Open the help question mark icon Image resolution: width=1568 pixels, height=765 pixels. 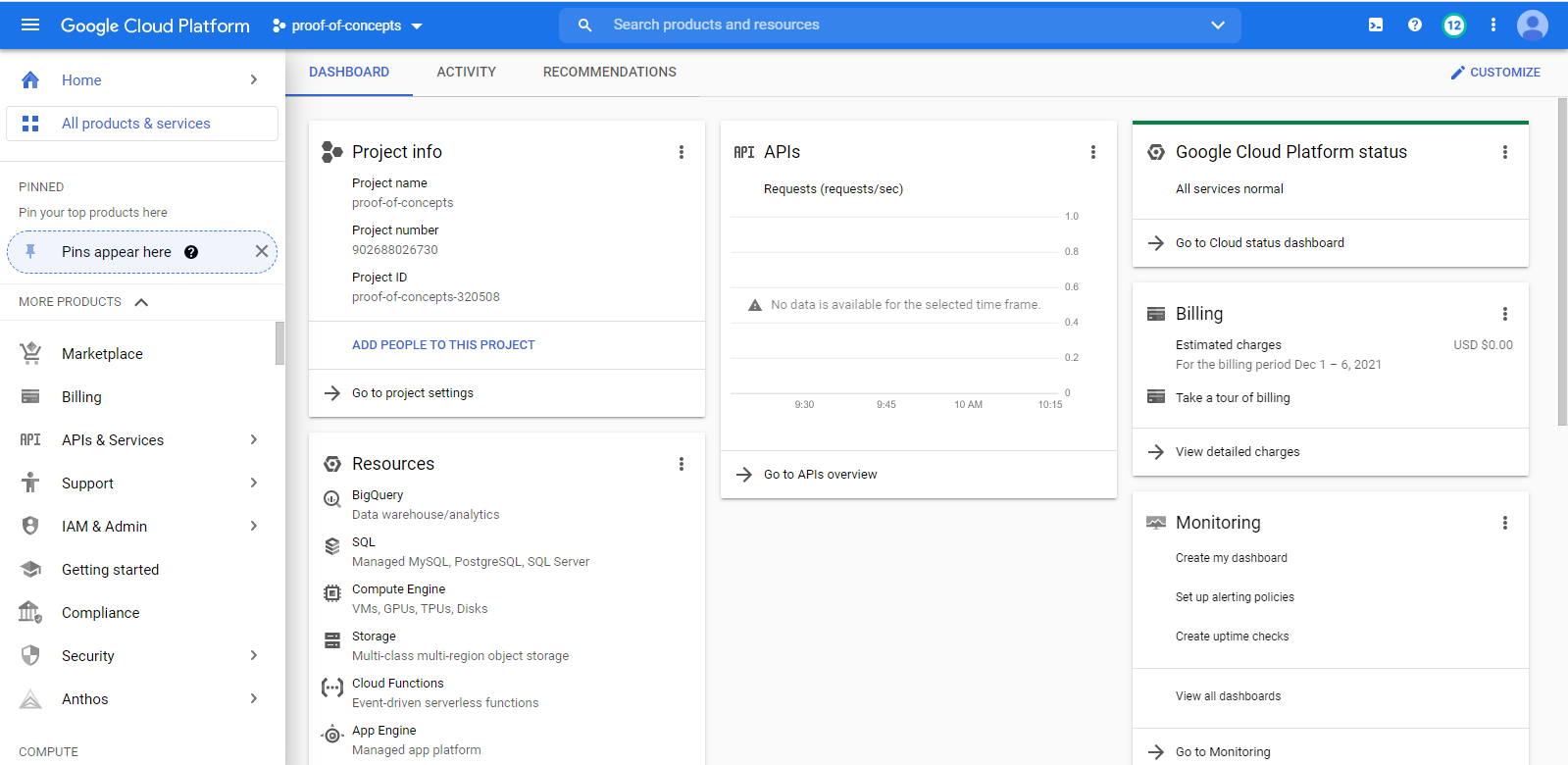1415,25
